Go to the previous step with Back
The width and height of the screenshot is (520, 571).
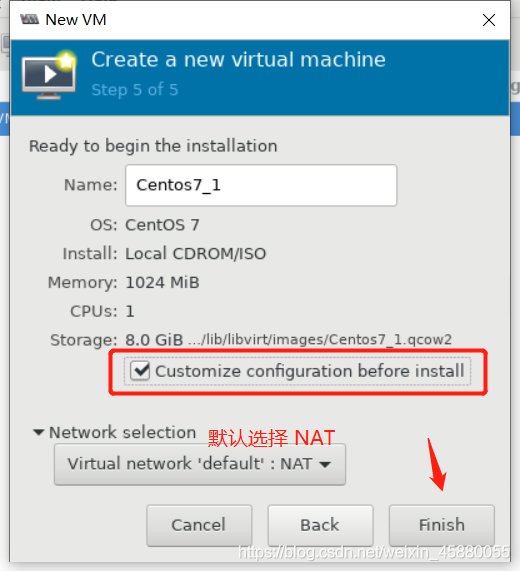pos(320,525)
